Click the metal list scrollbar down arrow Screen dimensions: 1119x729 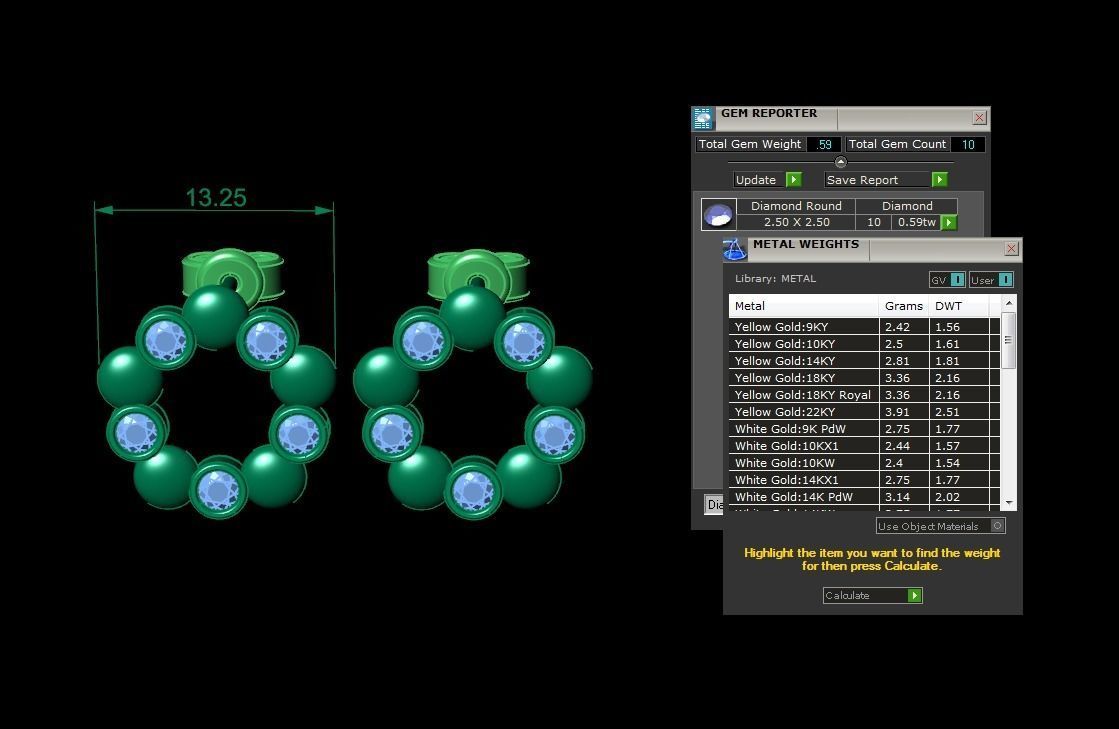(1008, 503)
